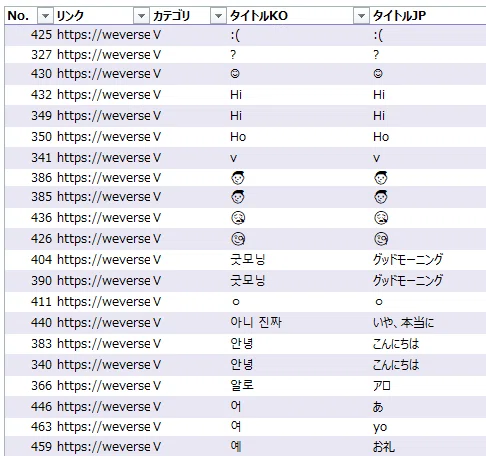Open the weverse link in row 432
The height and width of the screenshot is (456, 486).
click(x=104, y=95)
